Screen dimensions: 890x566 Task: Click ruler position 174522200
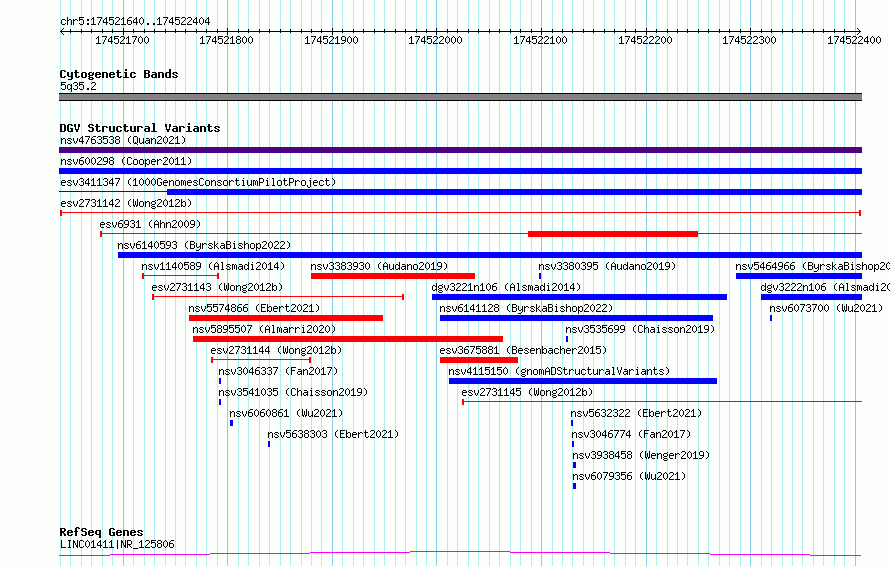point(645,40)
